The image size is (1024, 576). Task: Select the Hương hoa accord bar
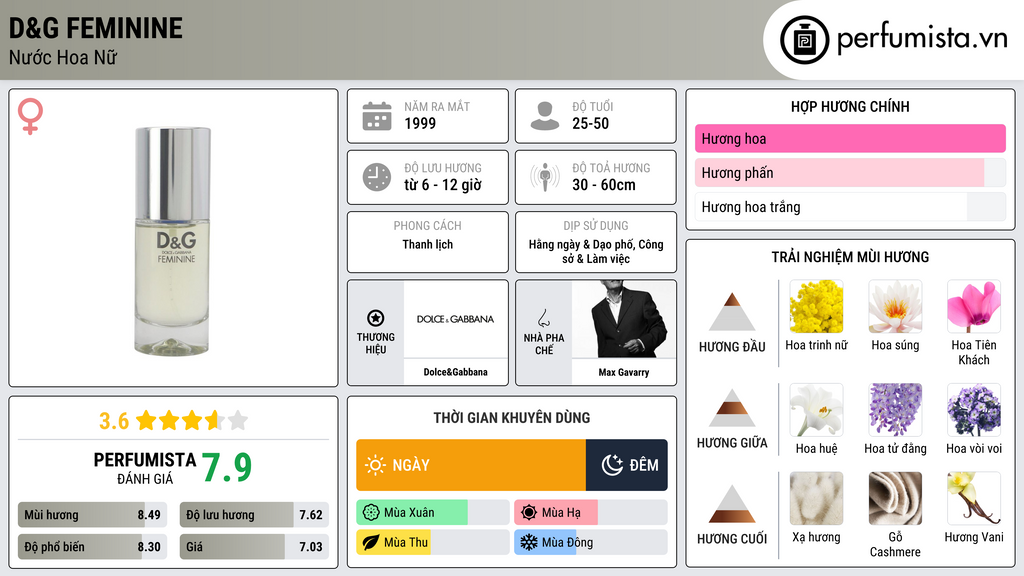(x=850, y=138)
